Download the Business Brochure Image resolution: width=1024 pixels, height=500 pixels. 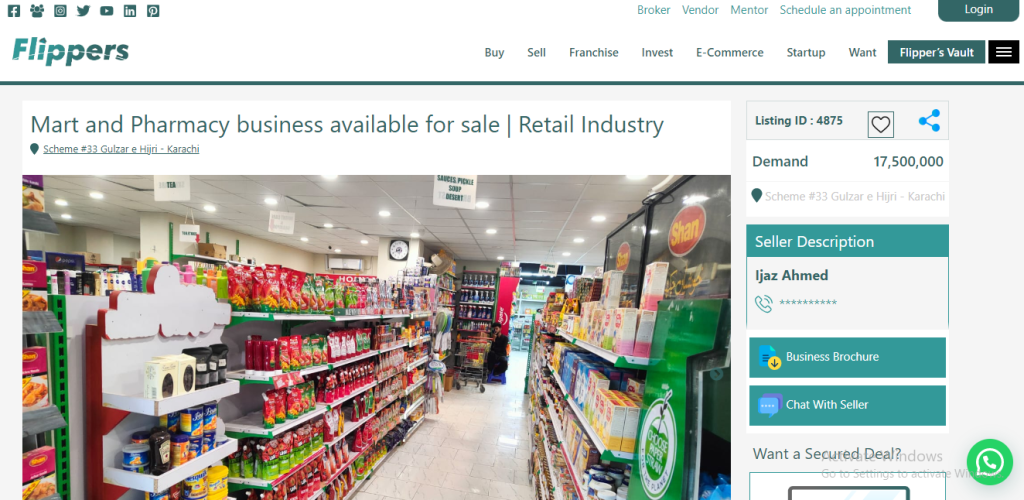pos(847,357)
